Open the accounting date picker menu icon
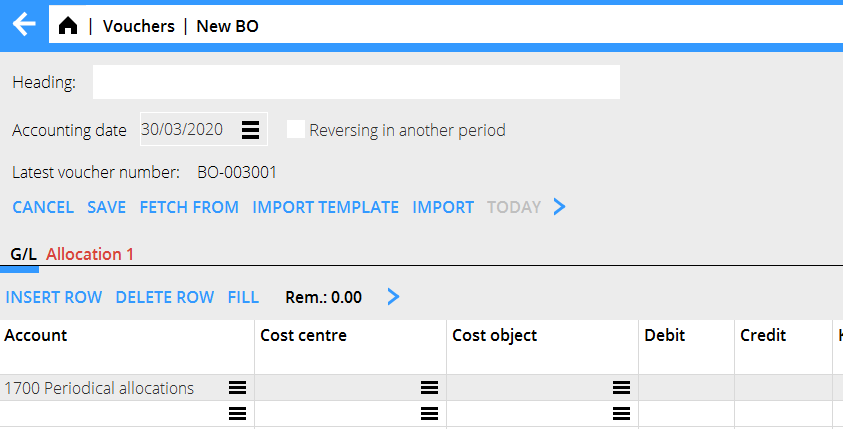The width and height of the screenshot is (843, 429). tap(251, 130)
